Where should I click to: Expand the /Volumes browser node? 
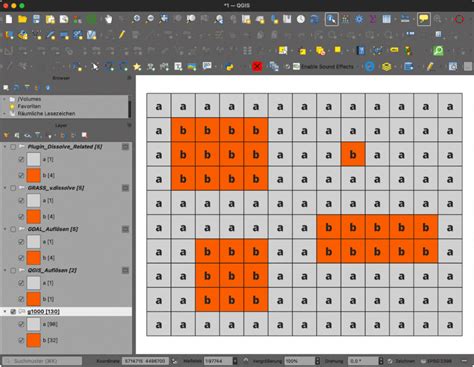coord(5,99)
